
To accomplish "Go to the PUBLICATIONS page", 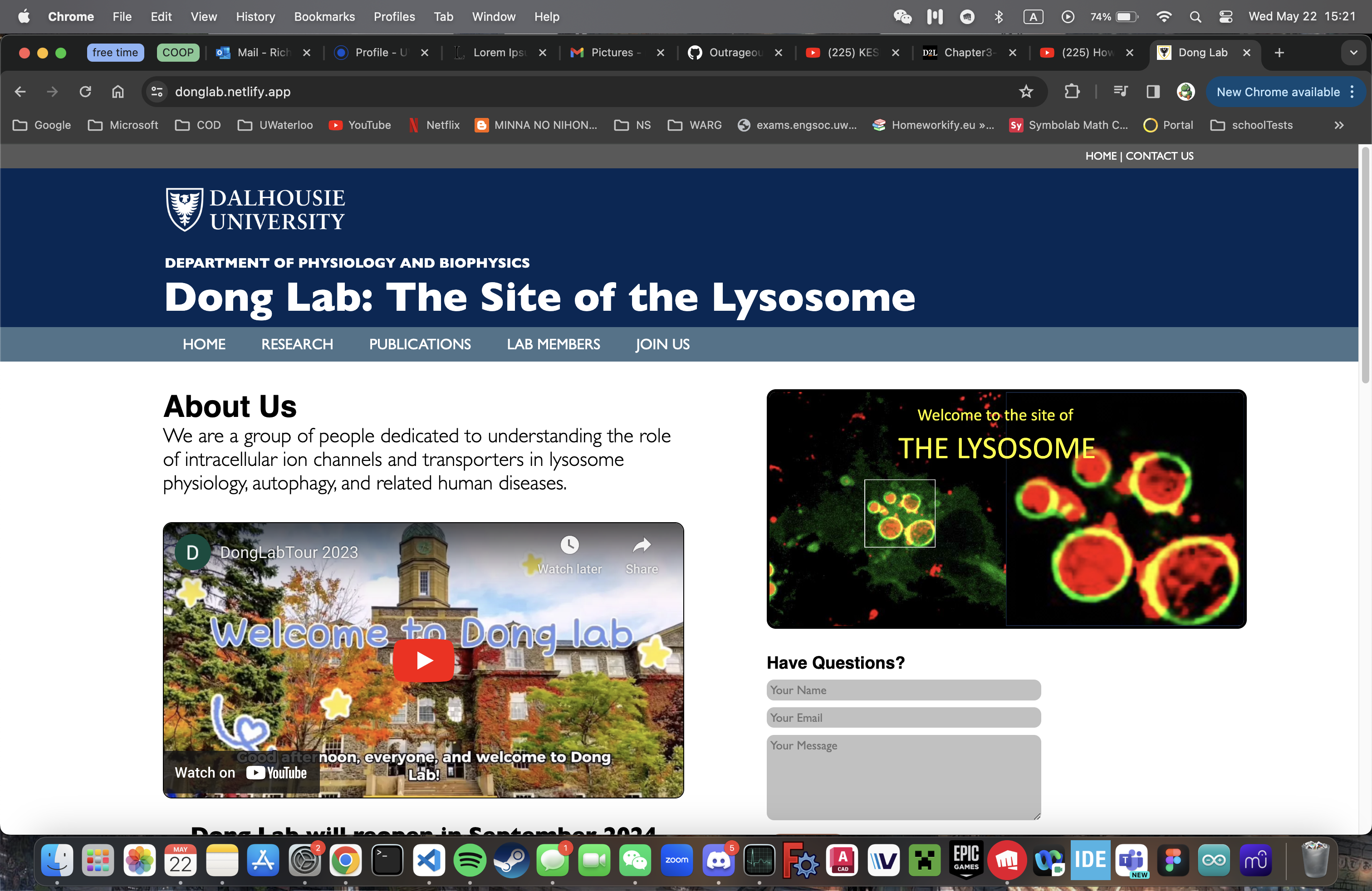I will pos(420,344).
